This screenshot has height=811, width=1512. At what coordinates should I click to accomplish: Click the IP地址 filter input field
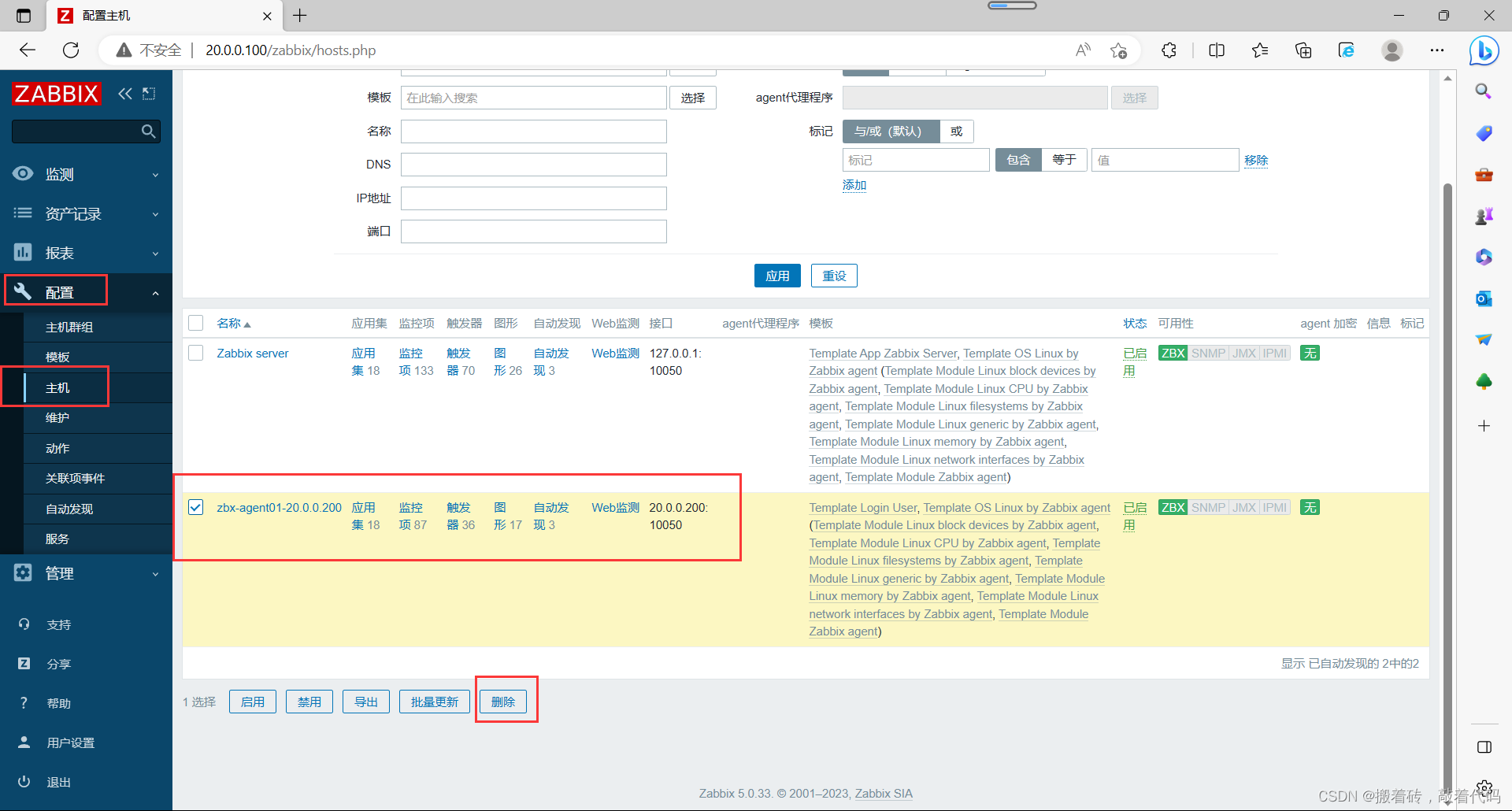click(x=534, y=198)
